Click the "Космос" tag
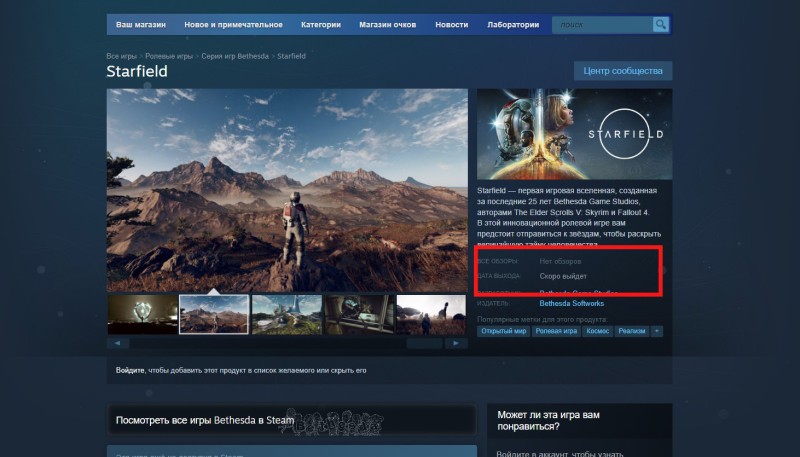Image resolution: width=800 pixels, height=457 pixels. [x=597, y=331]
